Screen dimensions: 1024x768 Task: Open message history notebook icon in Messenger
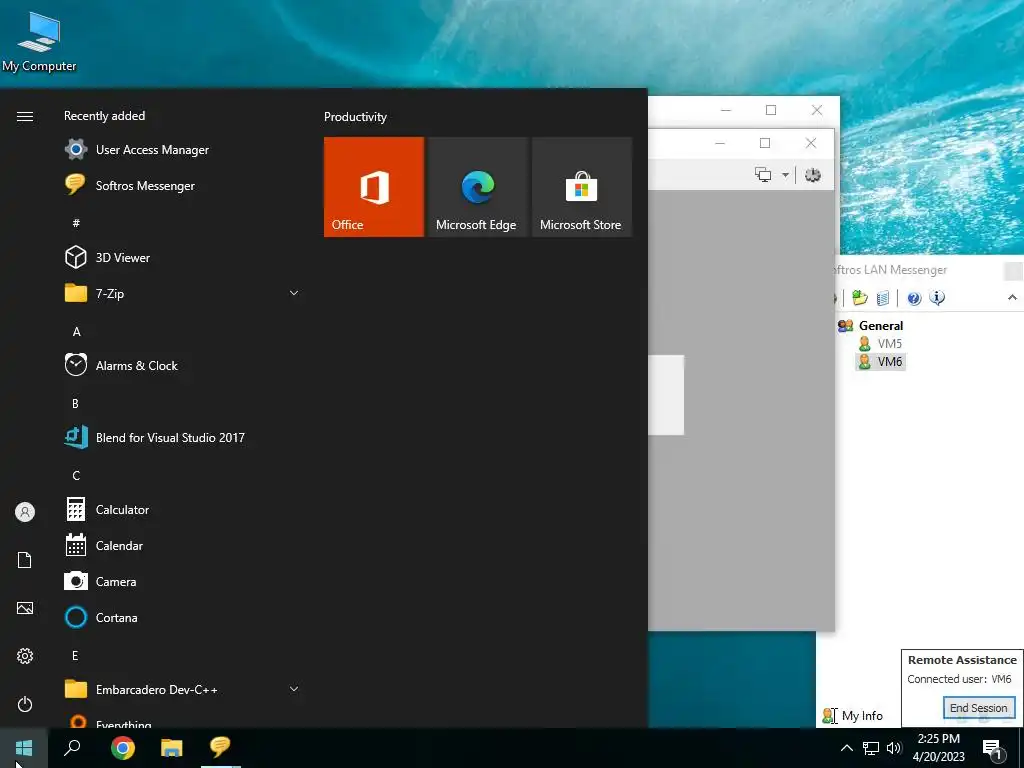tap(882, 298)
